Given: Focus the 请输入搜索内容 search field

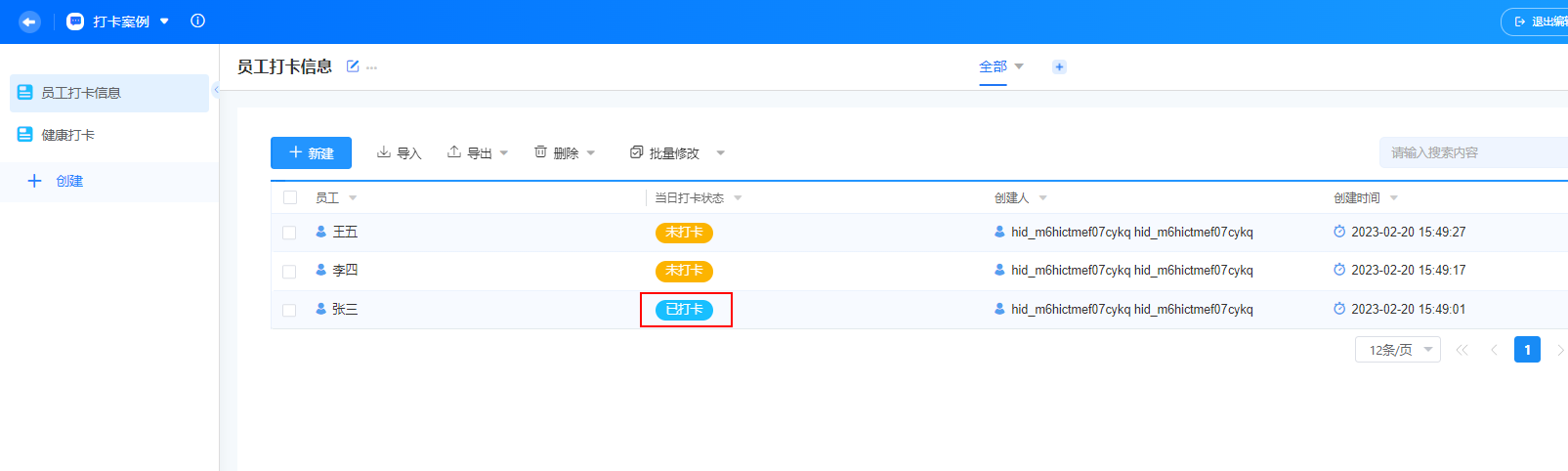Looking at the screenshot, I should (x=1473, y=152).
